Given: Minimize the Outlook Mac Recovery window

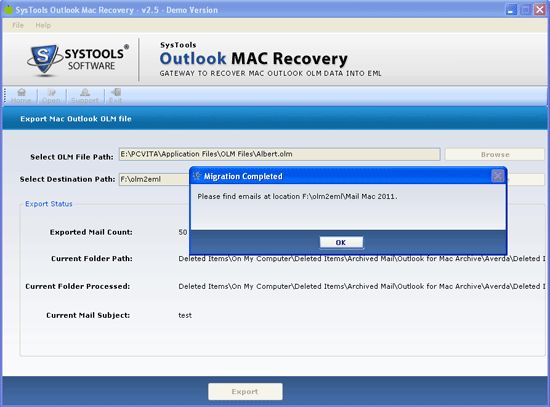Looking at the screenshot, I should point(511,9).
